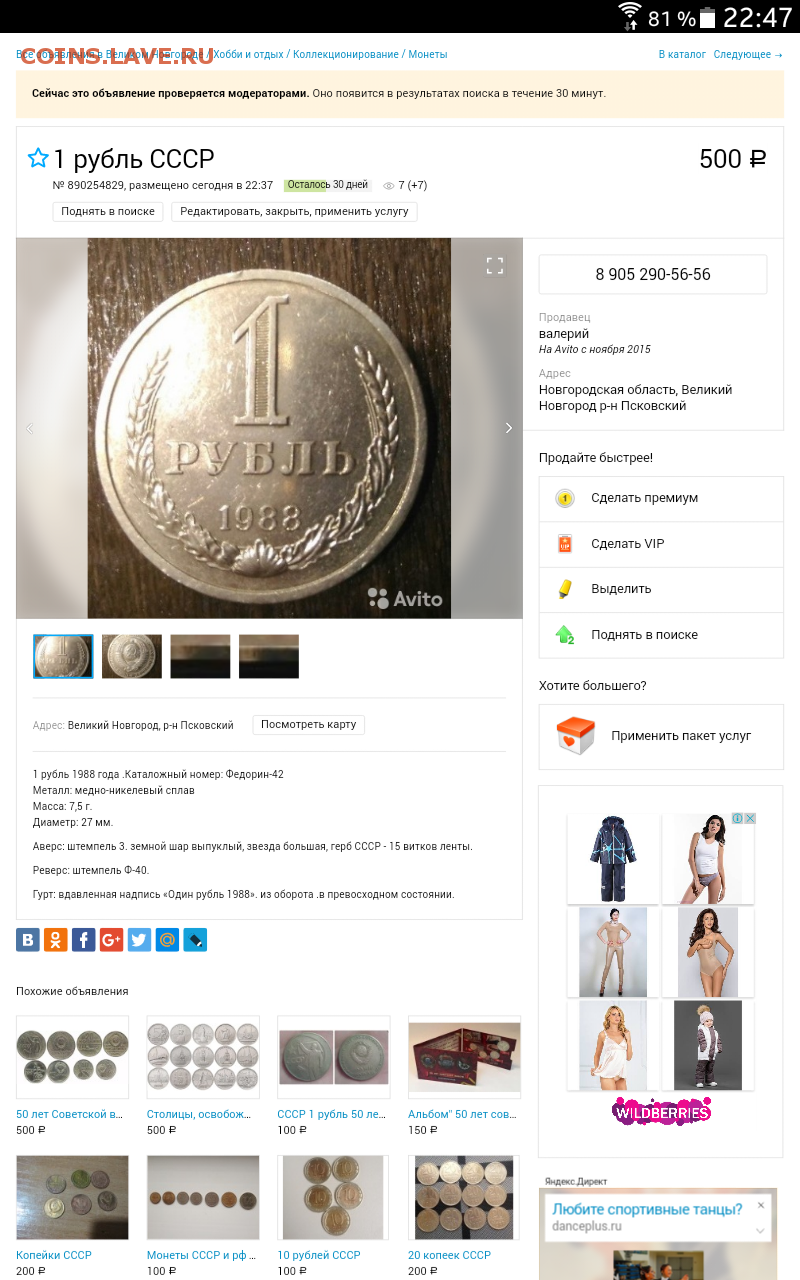Image resolution: width=800 pixels, height=1280 pixels.
Task: Open Применить пакет услуг
Action: (x=661, y=736)
